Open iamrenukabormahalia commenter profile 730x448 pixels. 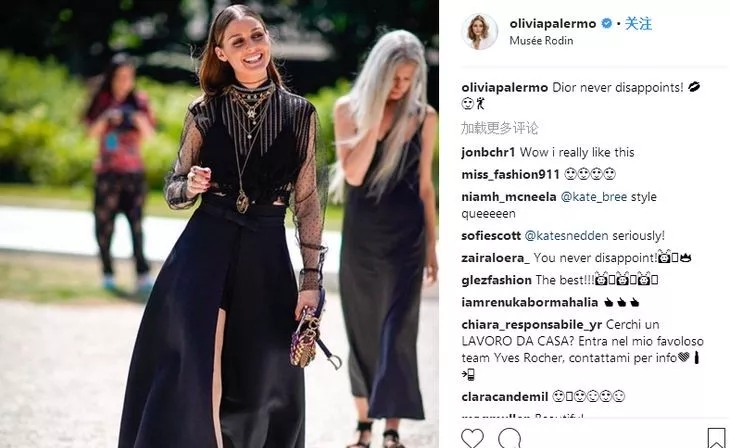click(529, 303)
